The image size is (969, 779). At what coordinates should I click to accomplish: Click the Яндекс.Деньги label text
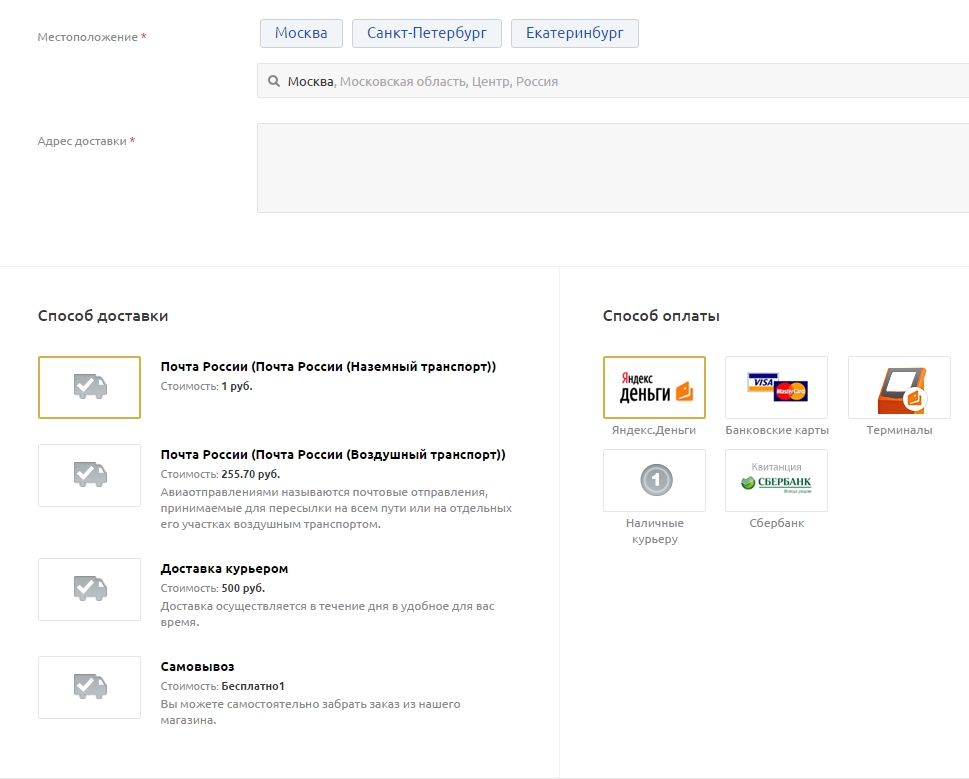tap(654, 430)
